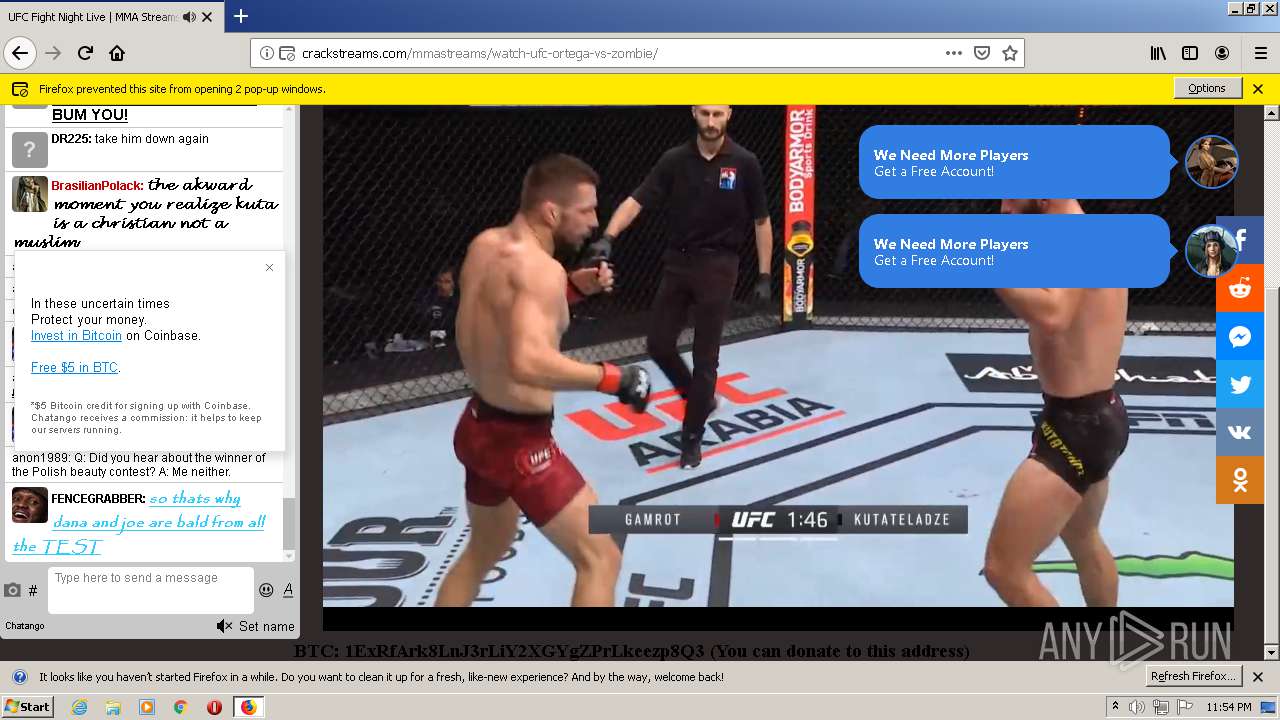
Task: Open the Free $5 in BTC link
Action: tap(74, 368)
